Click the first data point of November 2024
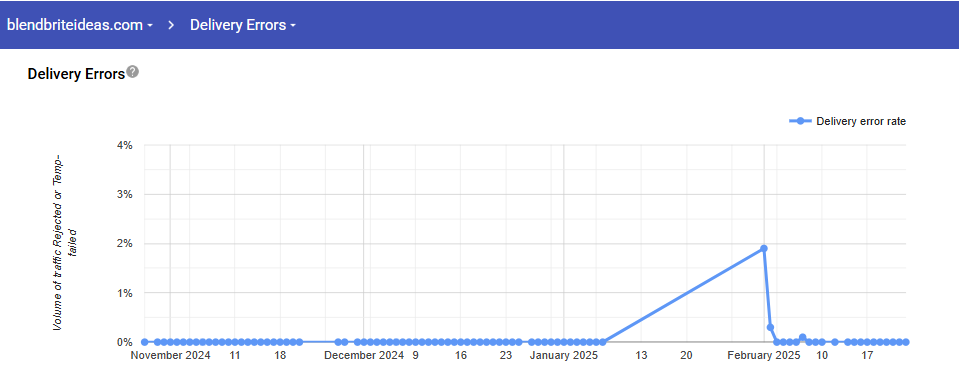 coord(144,342)
